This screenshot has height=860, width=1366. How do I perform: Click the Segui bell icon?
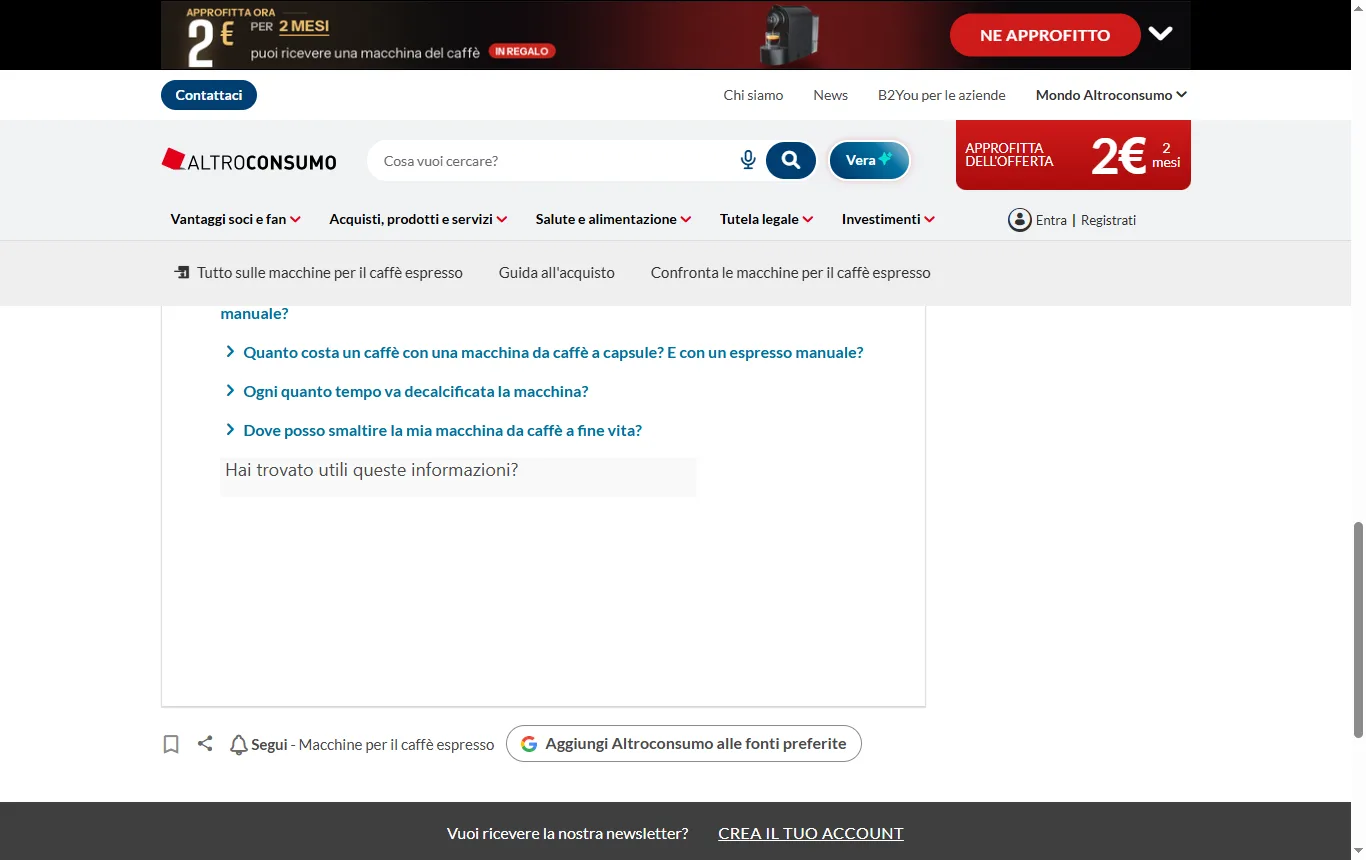pyautogui.click(x=238, y=744)
